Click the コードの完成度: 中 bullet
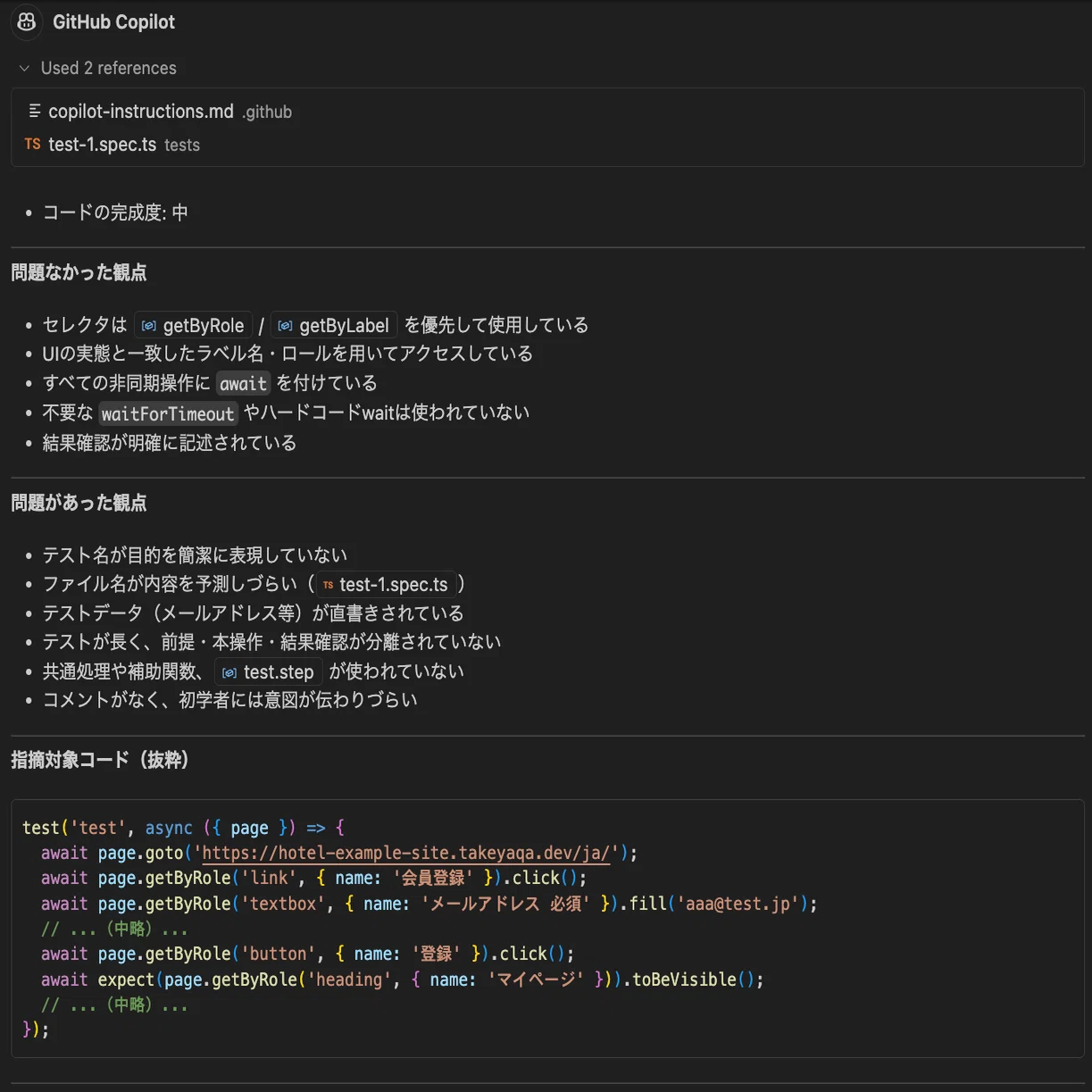This screenshot has width=1092, height=1092. (x=115, y=213)
